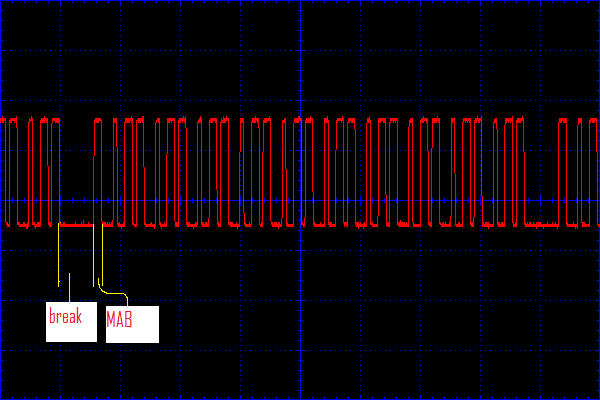Click the rising edge ending the right-side break
Image resolution: width=600 pixels, height=400 pixels.
coord(557,175)
